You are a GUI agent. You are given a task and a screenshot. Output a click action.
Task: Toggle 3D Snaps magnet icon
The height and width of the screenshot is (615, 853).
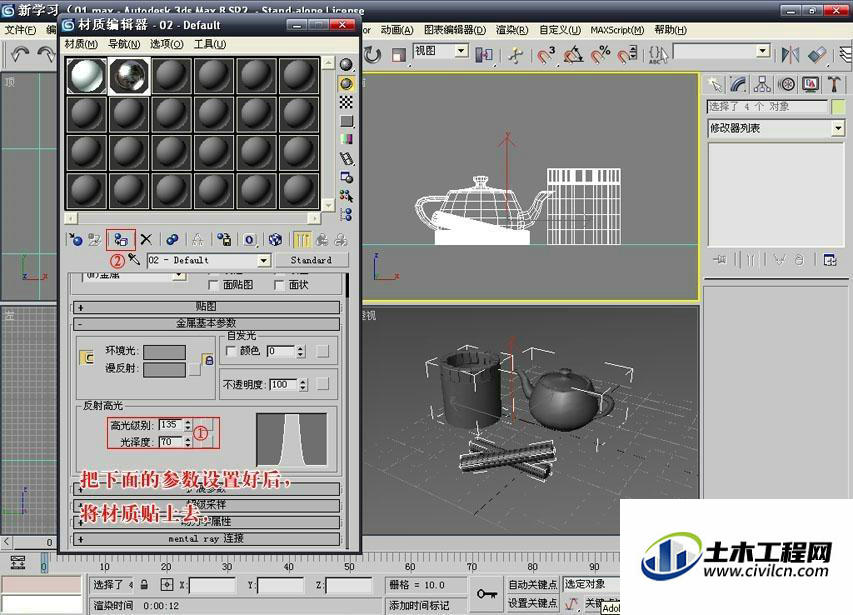click(x=545, y=54)
